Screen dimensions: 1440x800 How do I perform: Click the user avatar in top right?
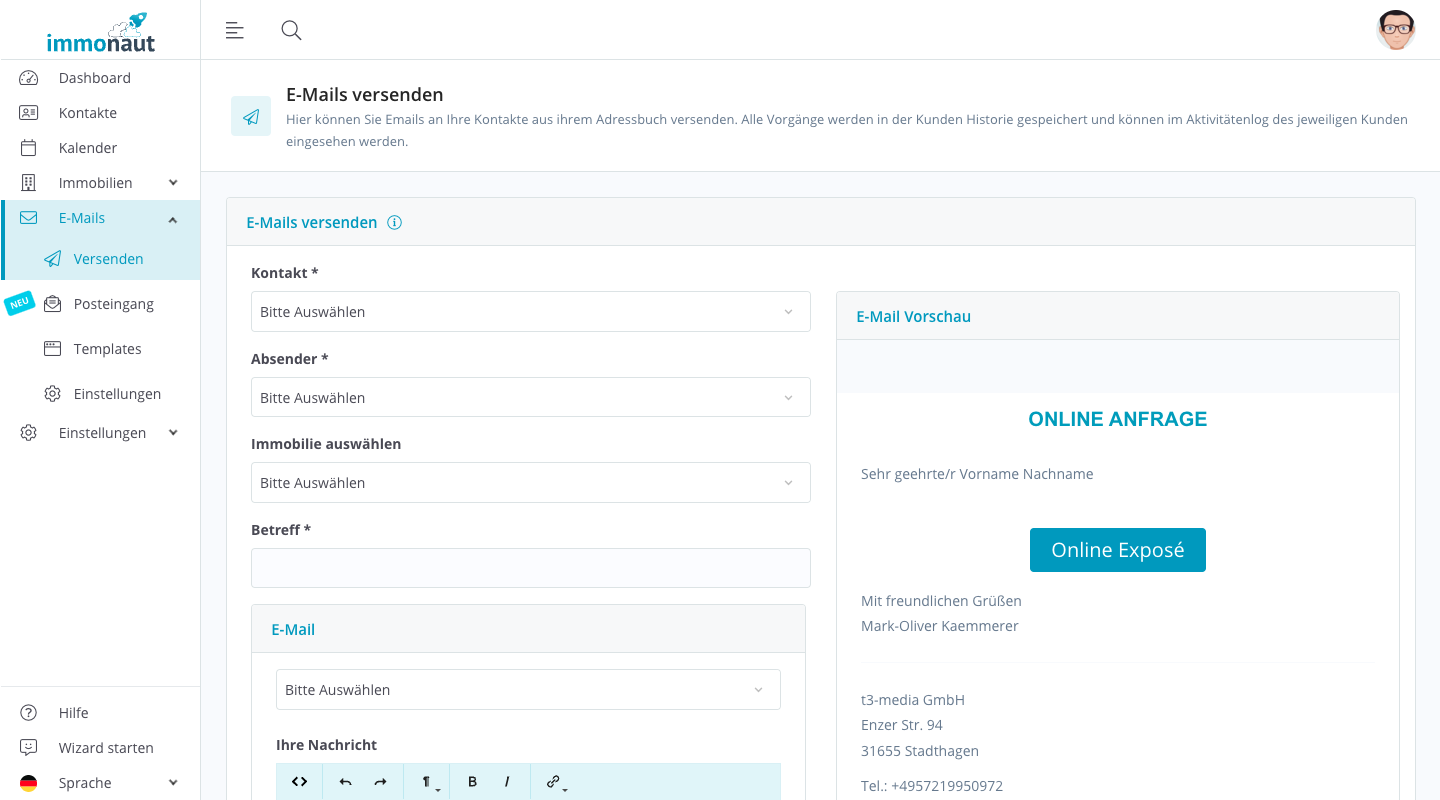coord(1395,30)
